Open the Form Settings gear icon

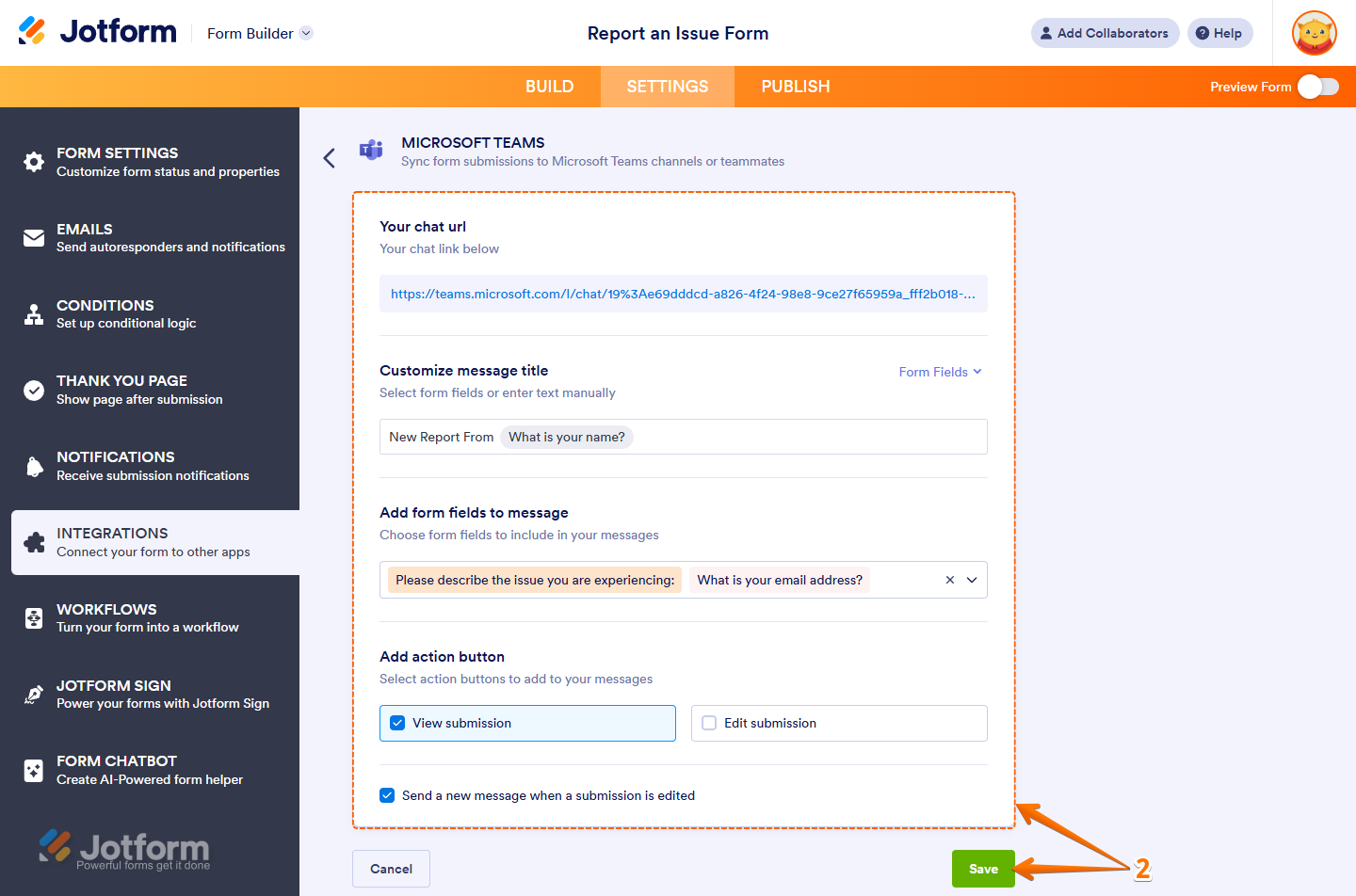33,162
